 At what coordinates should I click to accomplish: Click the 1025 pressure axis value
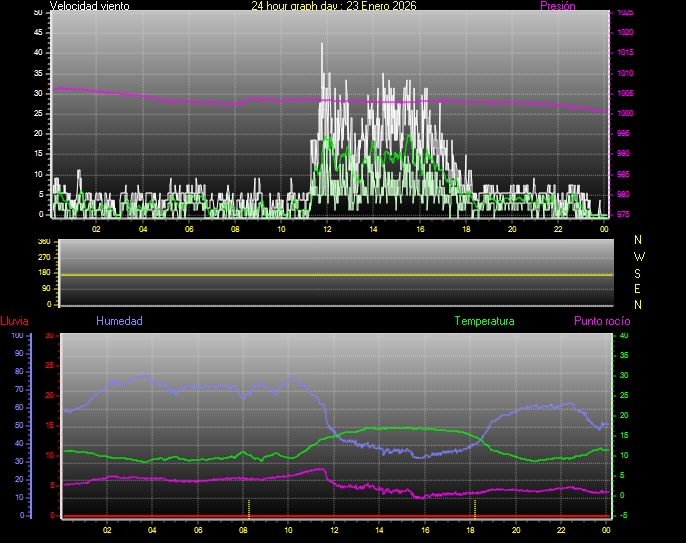click(625, 13)
